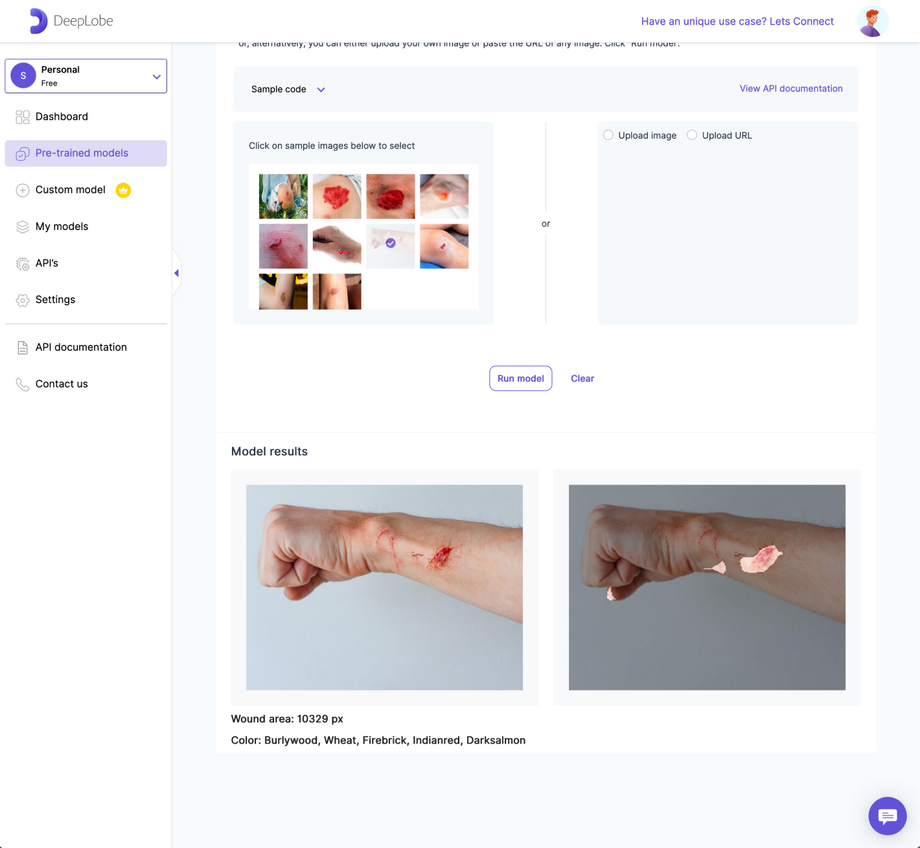
Task: Click the API's gear icon in sidebar
Action: [x=22, y=263]
